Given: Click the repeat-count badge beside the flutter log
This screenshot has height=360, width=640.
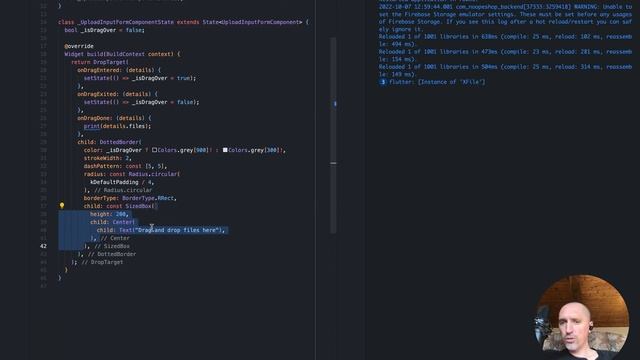Looking at the screenshot, I should (x=382, y=82).
